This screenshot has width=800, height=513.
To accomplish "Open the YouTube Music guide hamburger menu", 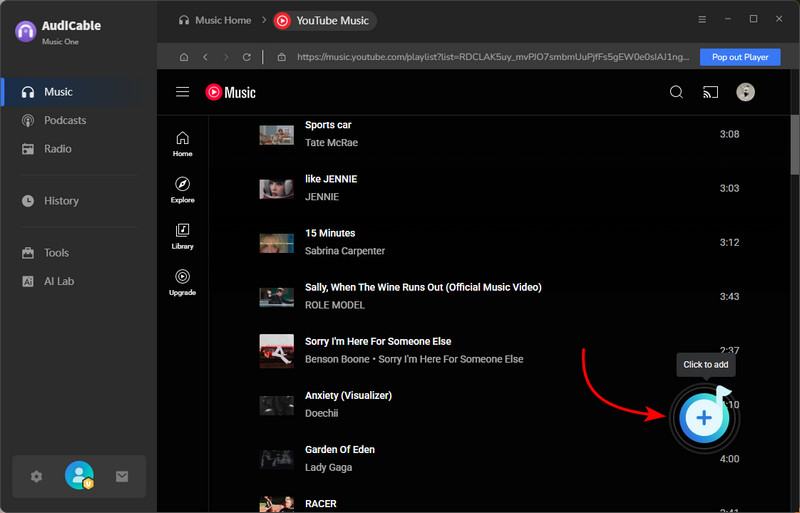I will click(183, 92).
